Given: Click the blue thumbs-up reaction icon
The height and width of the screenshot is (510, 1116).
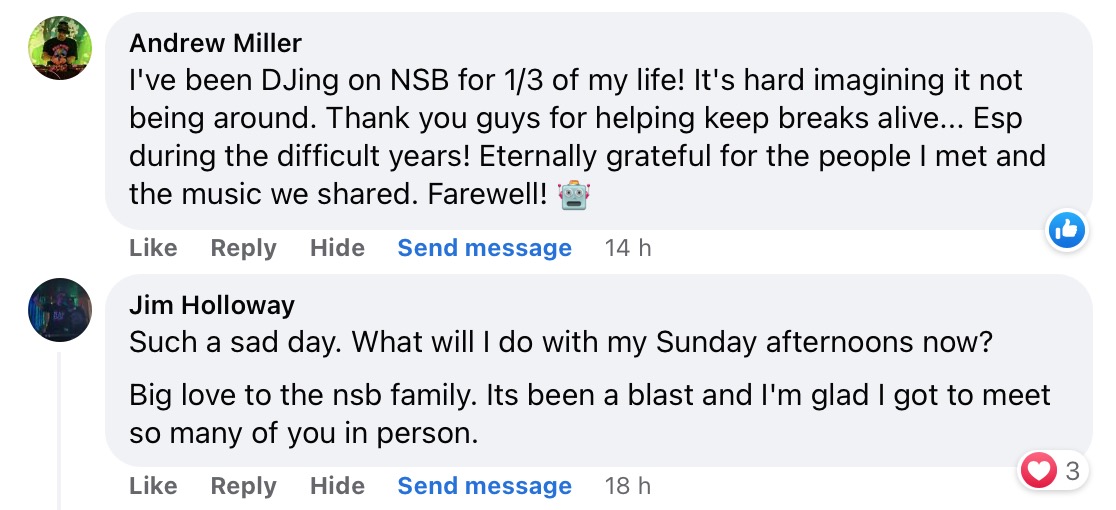Looking at the screenshot, I should pos(1067,231).
